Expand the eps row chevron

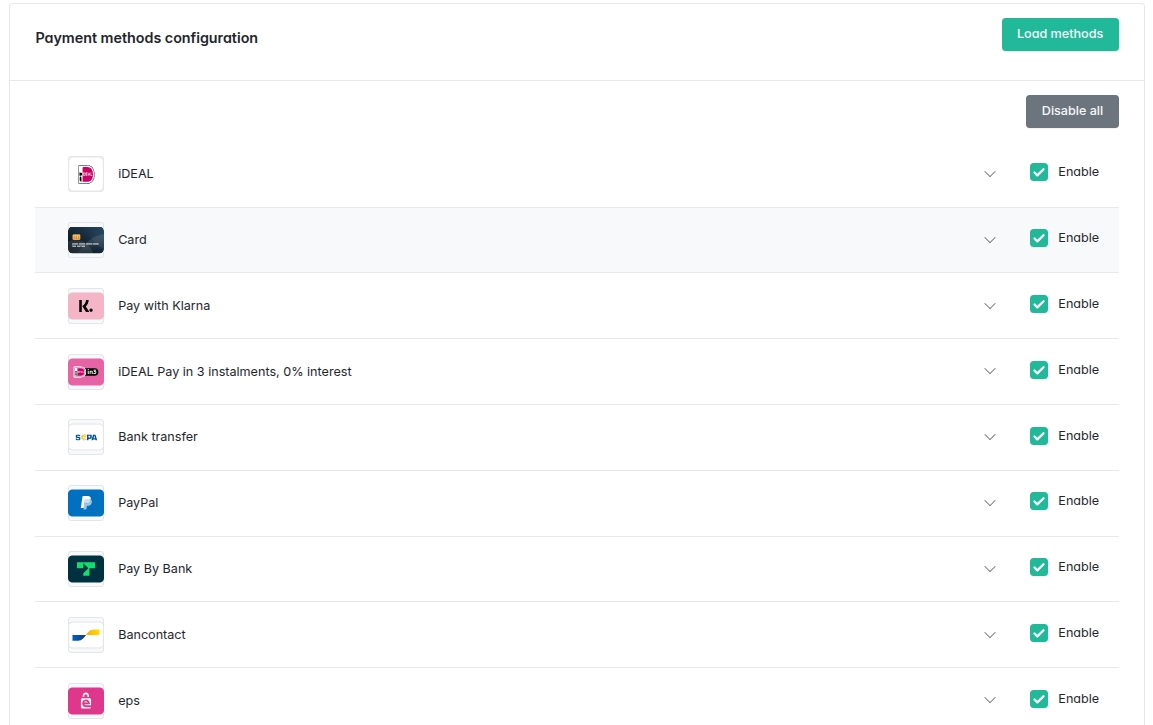click(990, 700)
